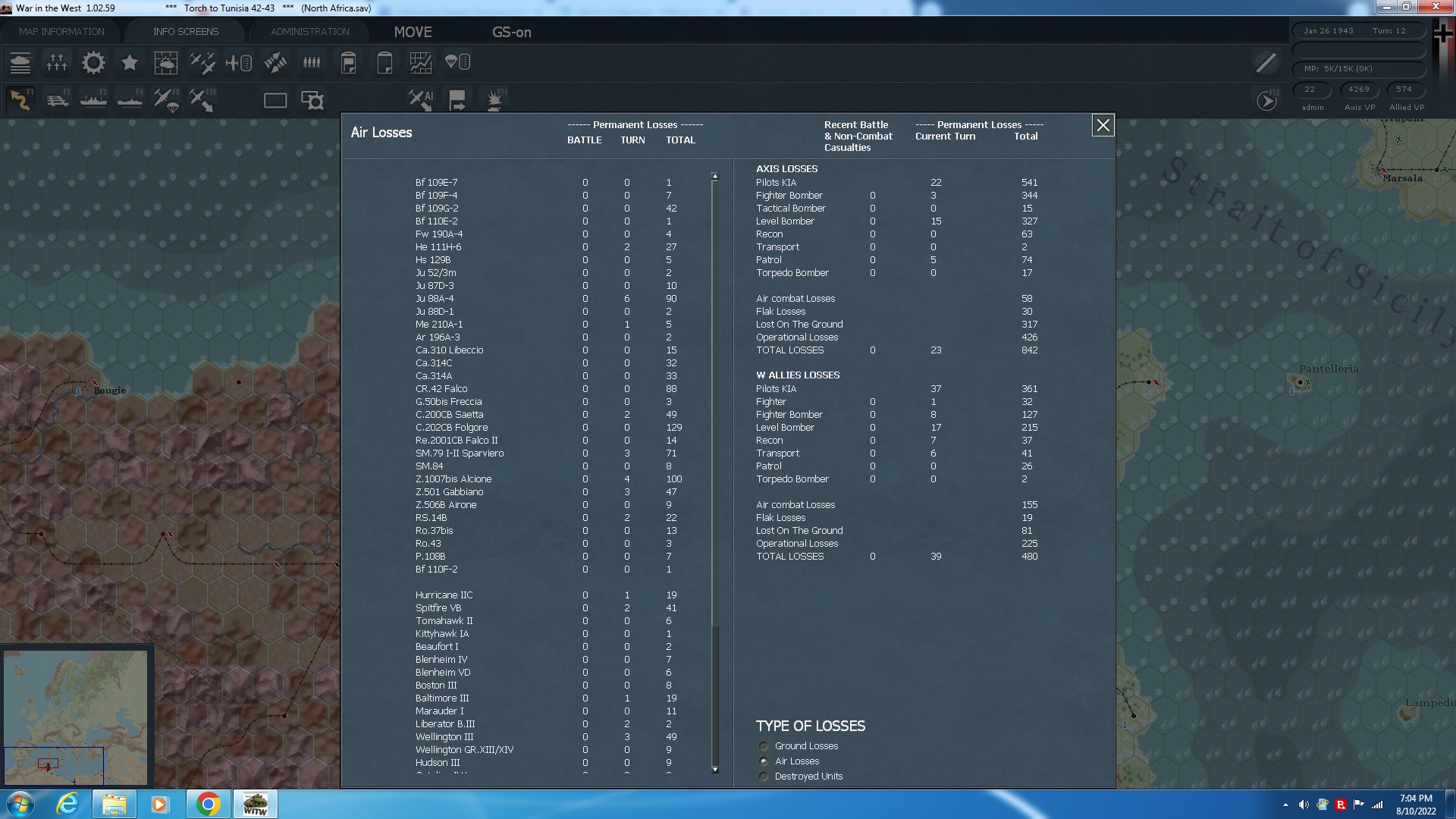Open the metrics chart icon
This screenshot has height=819, width=1456.
pos(421,62)
